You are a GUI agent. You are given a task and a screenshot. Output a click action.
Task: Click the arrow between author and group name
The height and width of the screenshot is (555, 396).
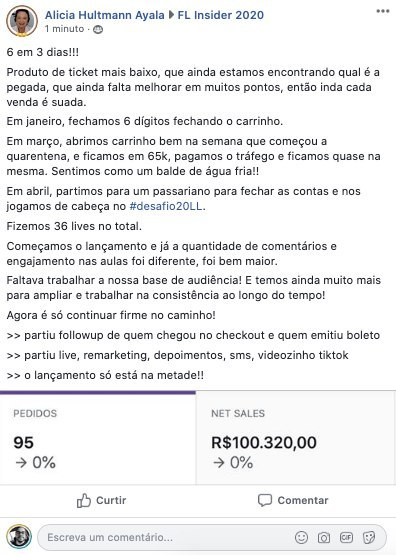pyautogui.click(x=171, y=15)
